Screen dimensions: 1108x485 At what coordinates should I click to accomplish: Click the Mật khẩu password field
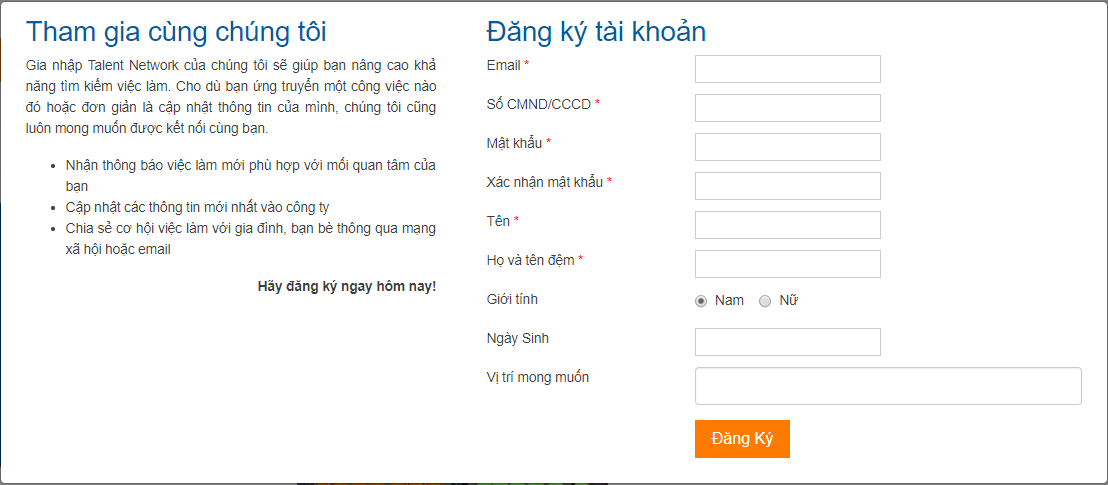(788, 147)
